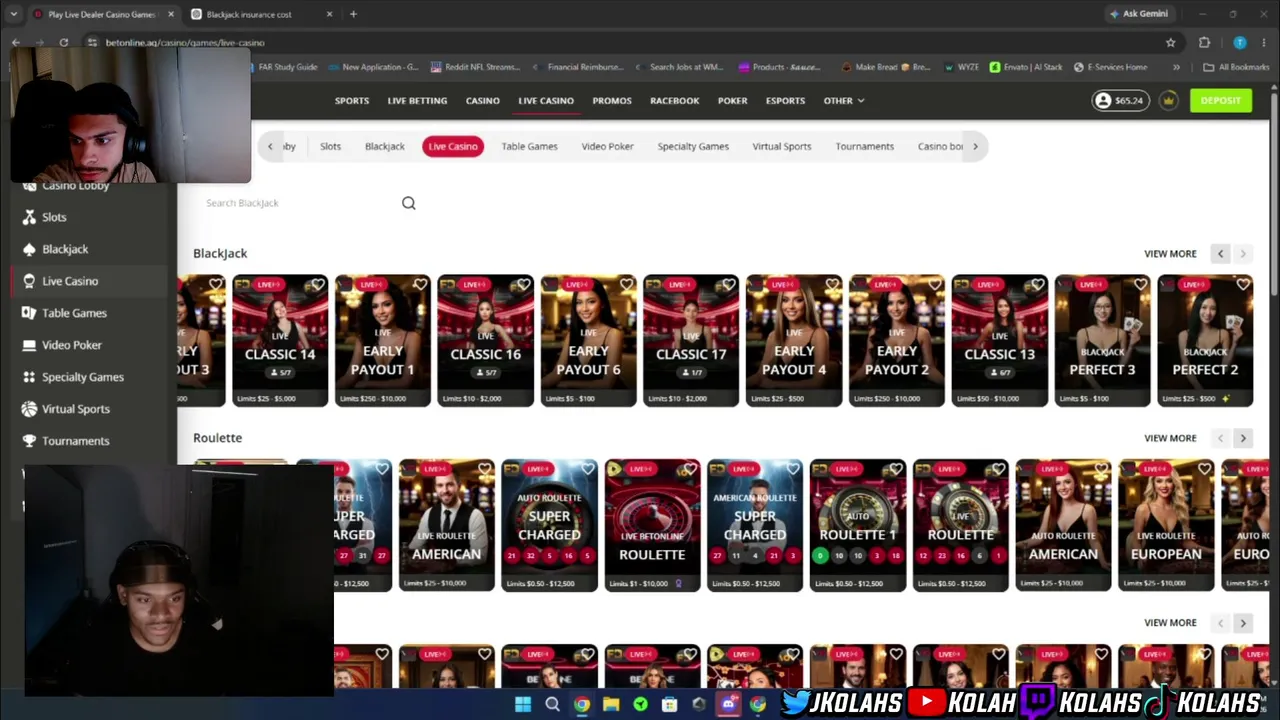Close the Blackjack insurance cost tab
The image size is (1280, 720).
point(330,14)
